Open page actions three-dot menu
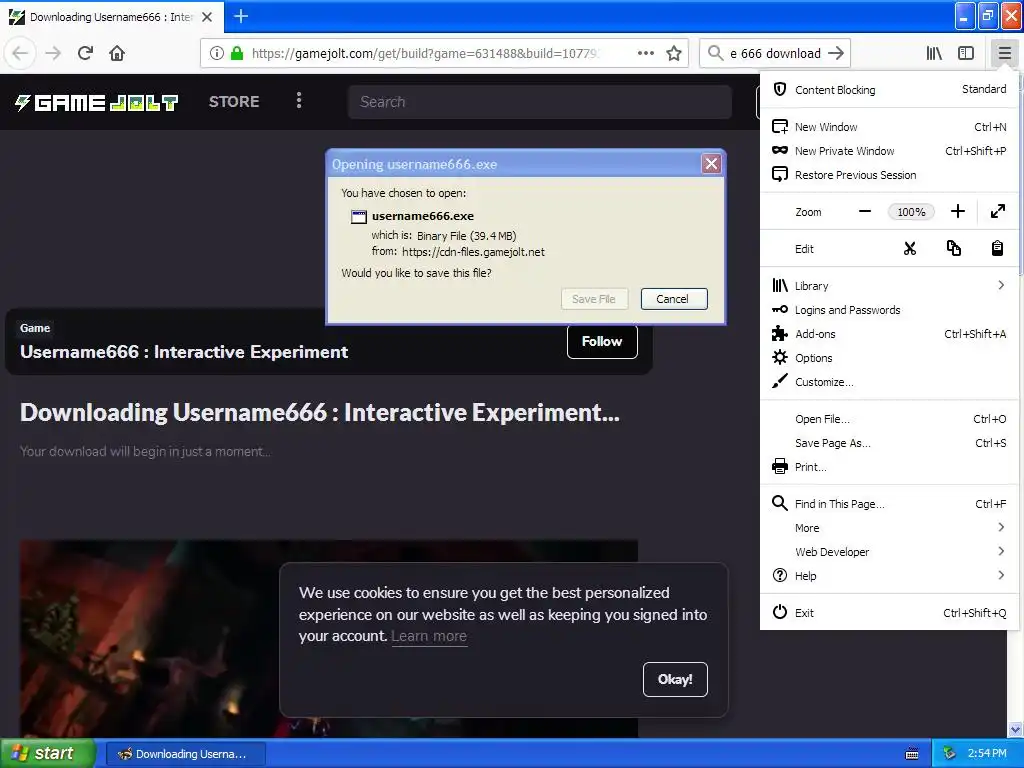The width and height of the screenshot is (1024, 768). point(646,54)
